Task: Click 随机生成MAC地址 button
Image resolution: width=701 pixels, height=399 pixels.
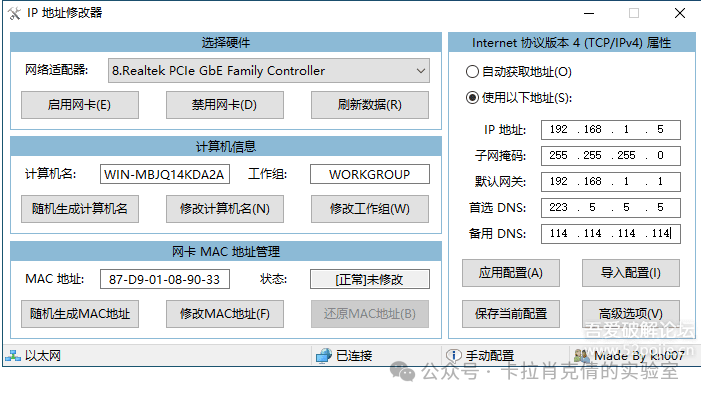Action: [80, 314]
